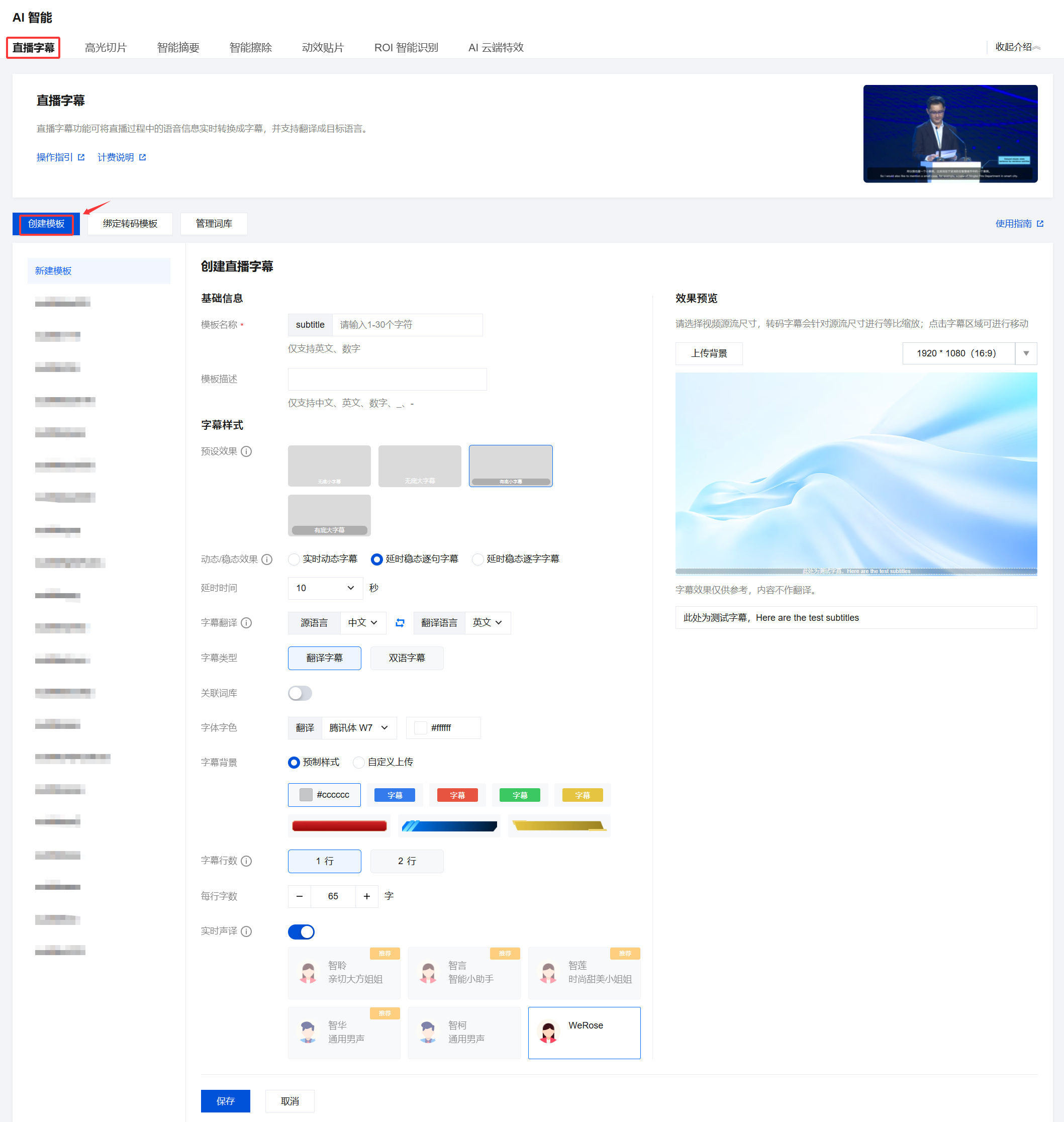This screenshot has height=1122, width=1064.
Task: Open the 延时时间 dropdown
Action: [x=325, y=588]
